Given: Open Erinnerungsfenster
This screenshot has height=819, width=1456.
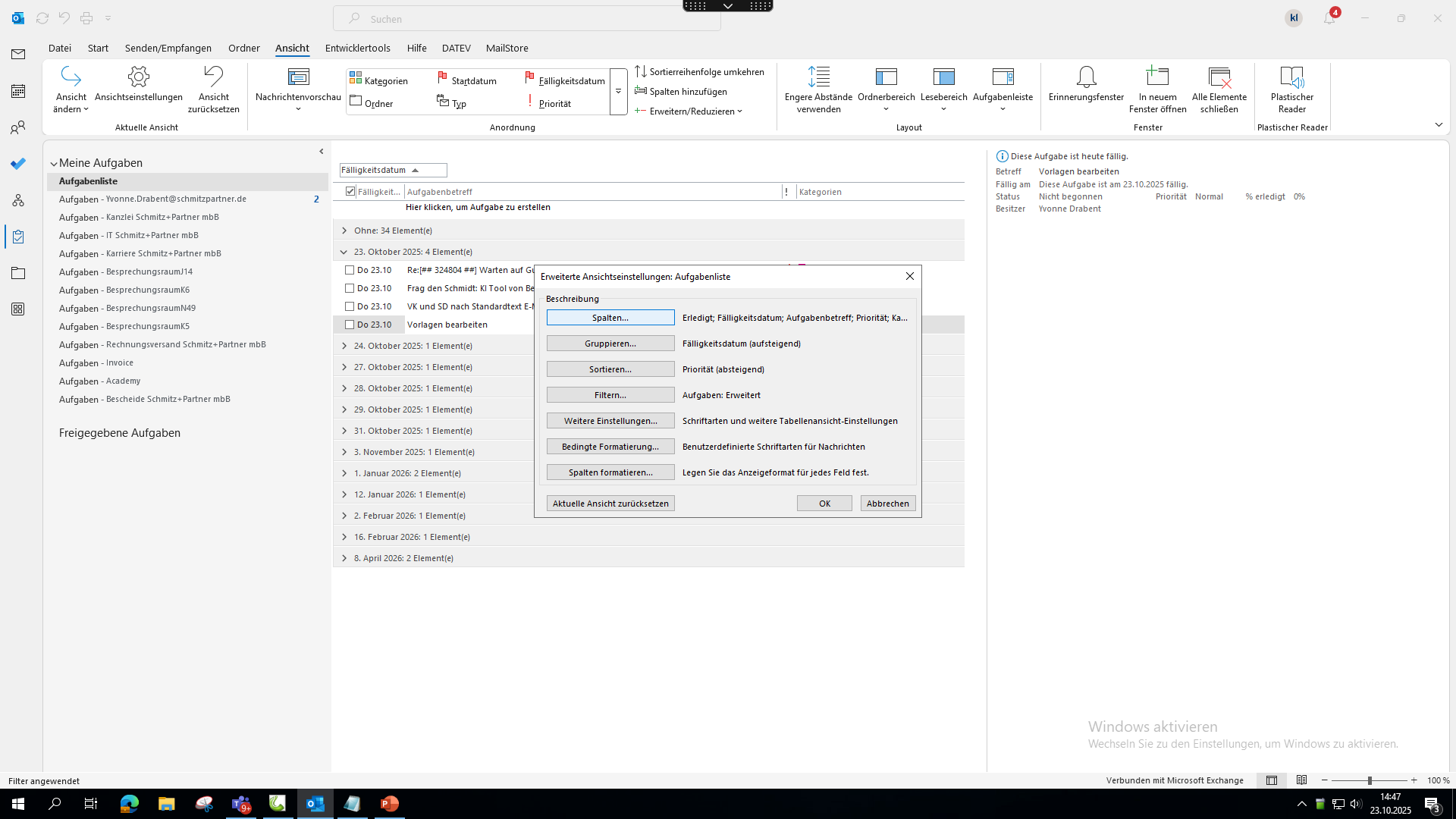Looking at the screenshot, I should click(1086, 84).
